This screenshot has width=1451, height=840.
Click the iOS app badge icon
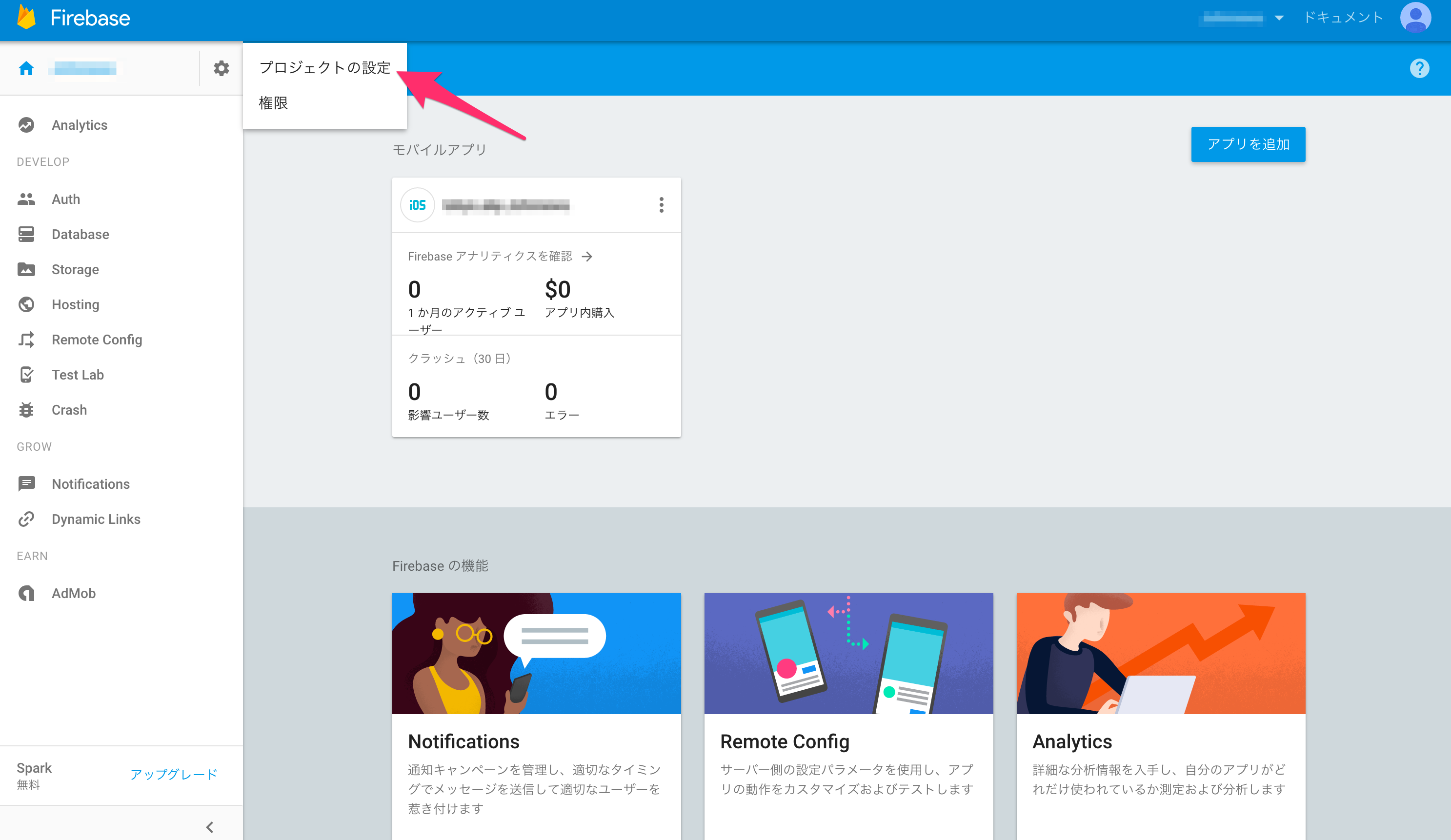[418, 205]
